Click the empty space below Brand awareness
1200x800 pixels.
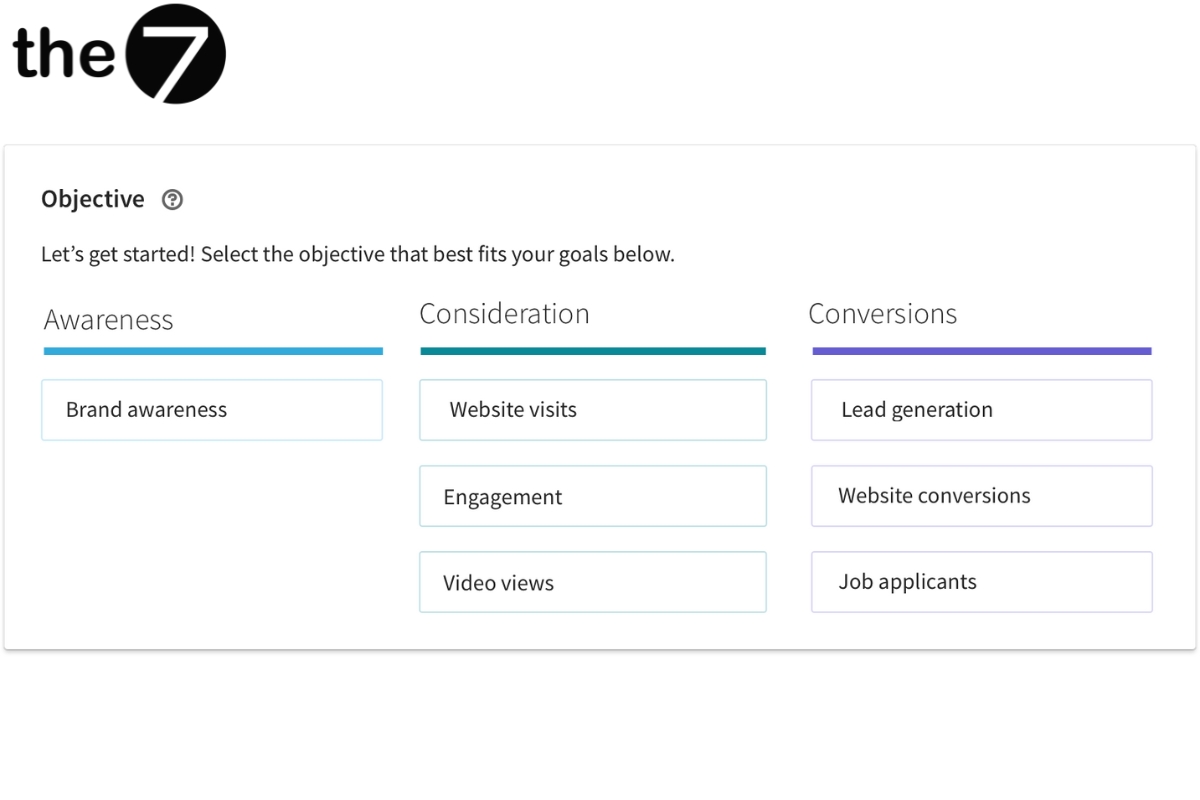[212, 530]
